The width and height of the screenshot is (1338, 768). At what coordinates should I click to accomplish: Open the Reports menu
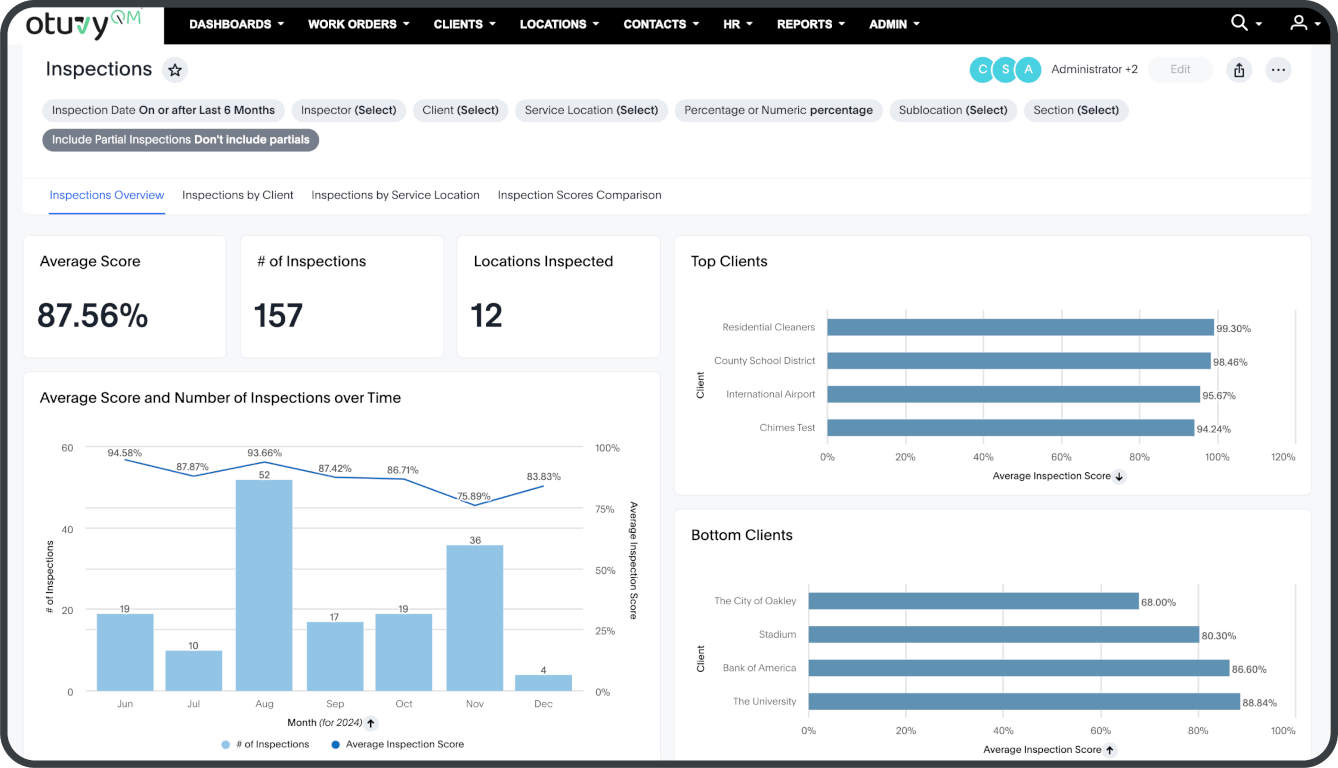coord(810,24)
